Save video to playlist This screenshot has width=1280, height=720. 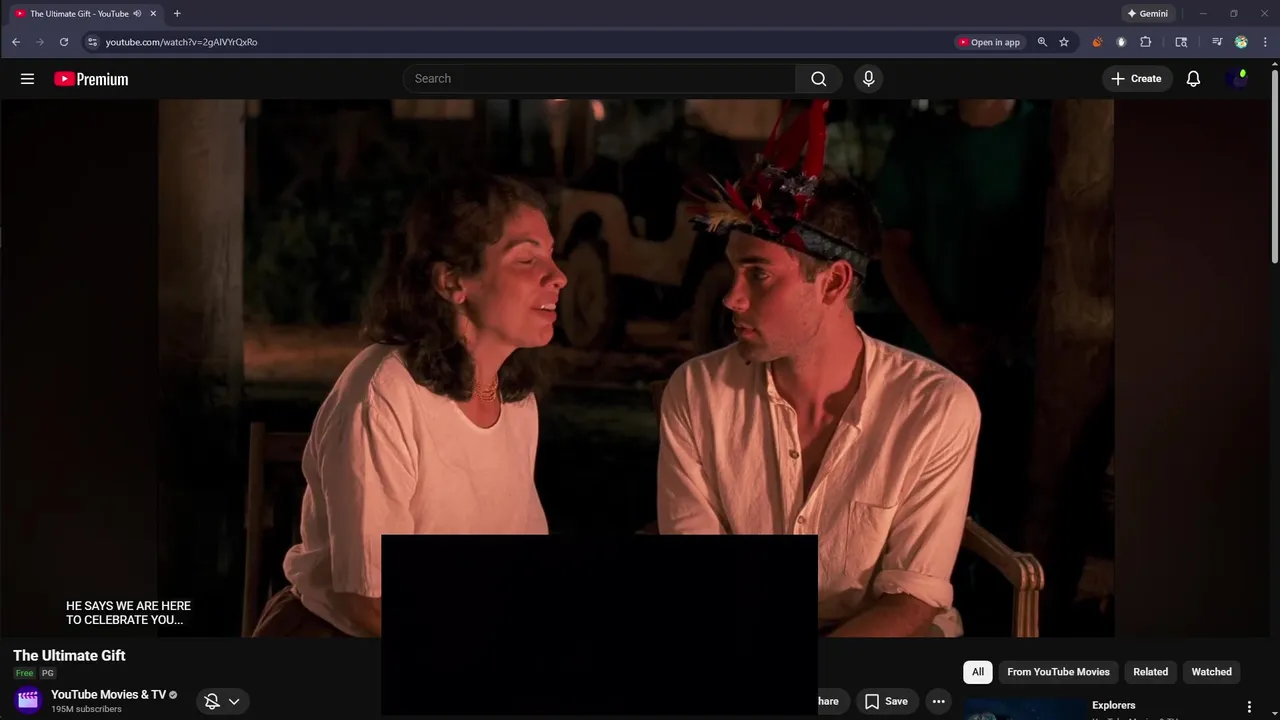(887, 701)
